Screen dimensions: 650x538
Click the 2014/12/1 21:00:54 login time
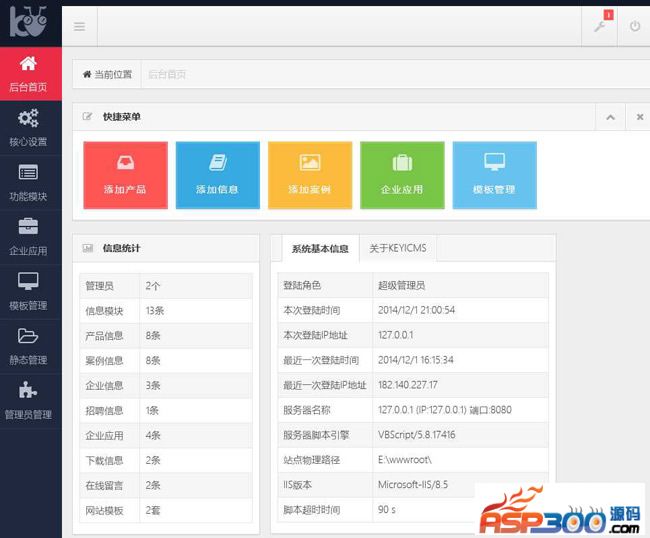416,310
